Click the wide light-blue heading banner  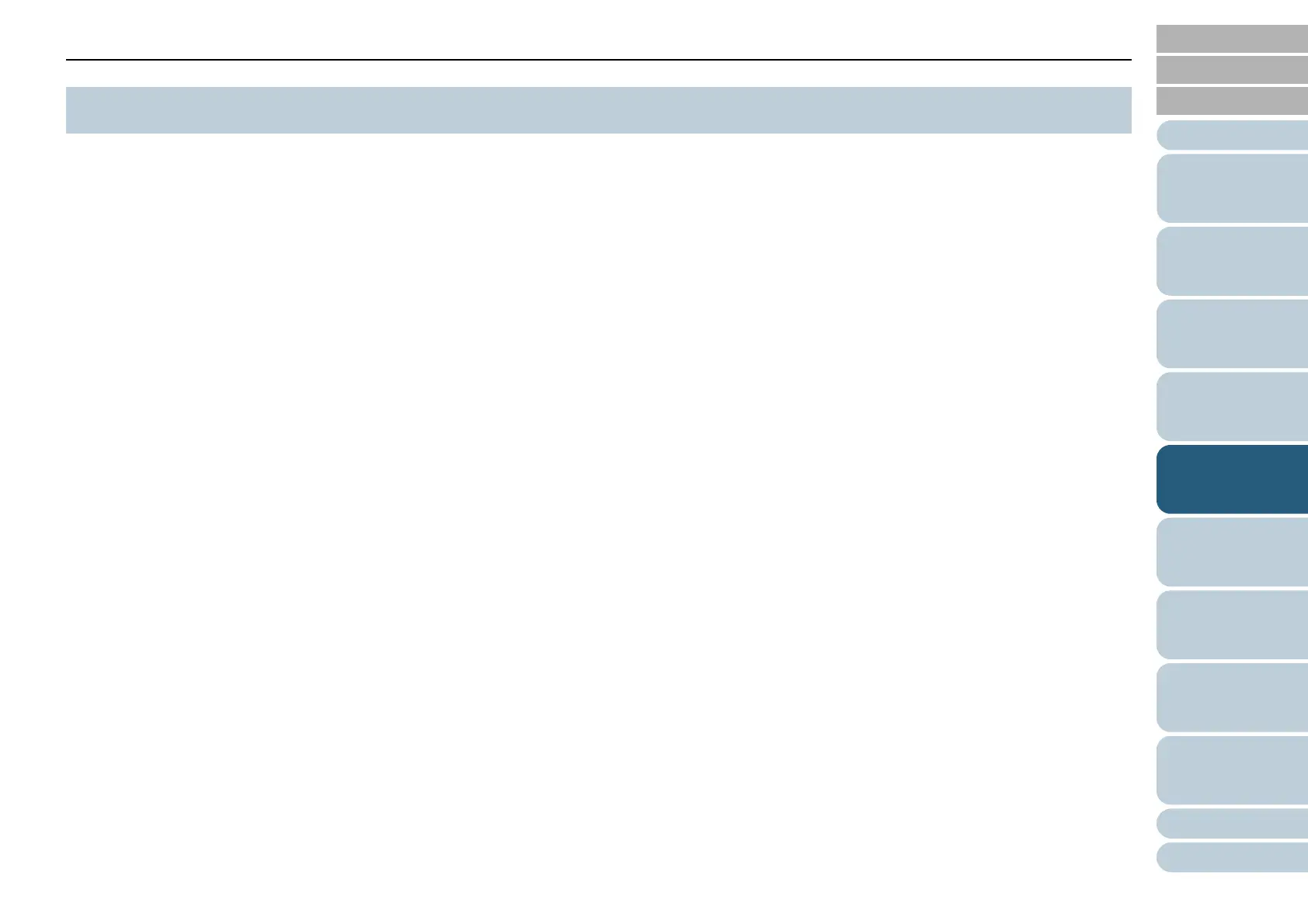pyautogui.click(x=598, y=110)
